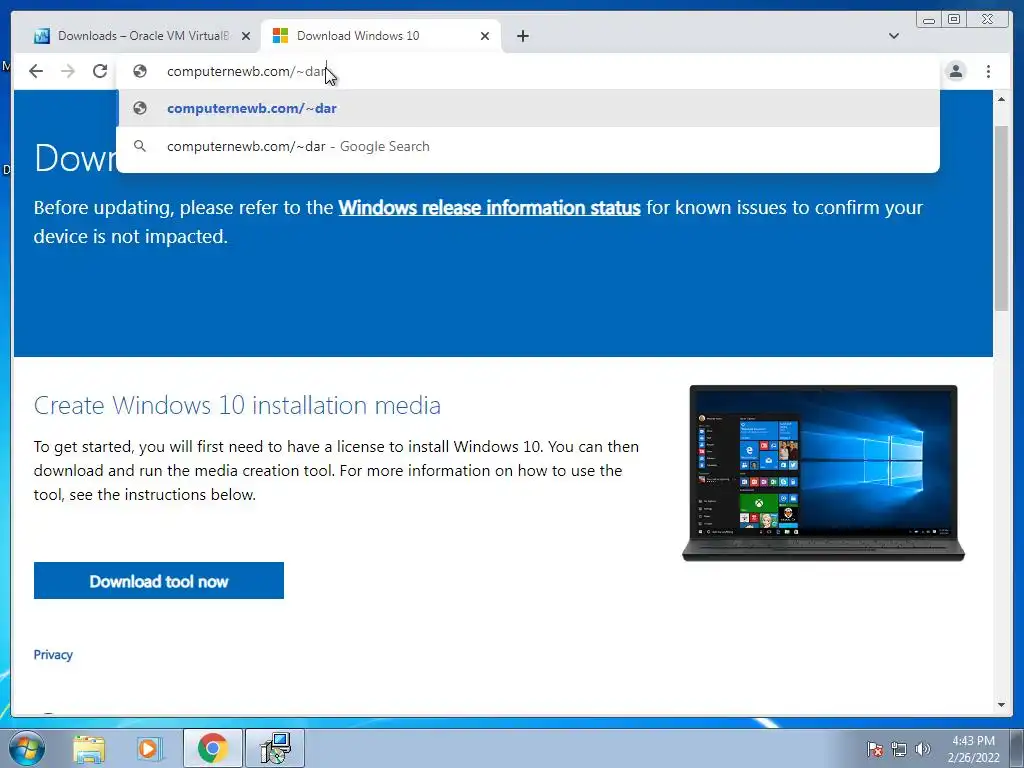Open the Privacy link
The width and height of the screenshot is (1024, 768).
coord(53,654)
